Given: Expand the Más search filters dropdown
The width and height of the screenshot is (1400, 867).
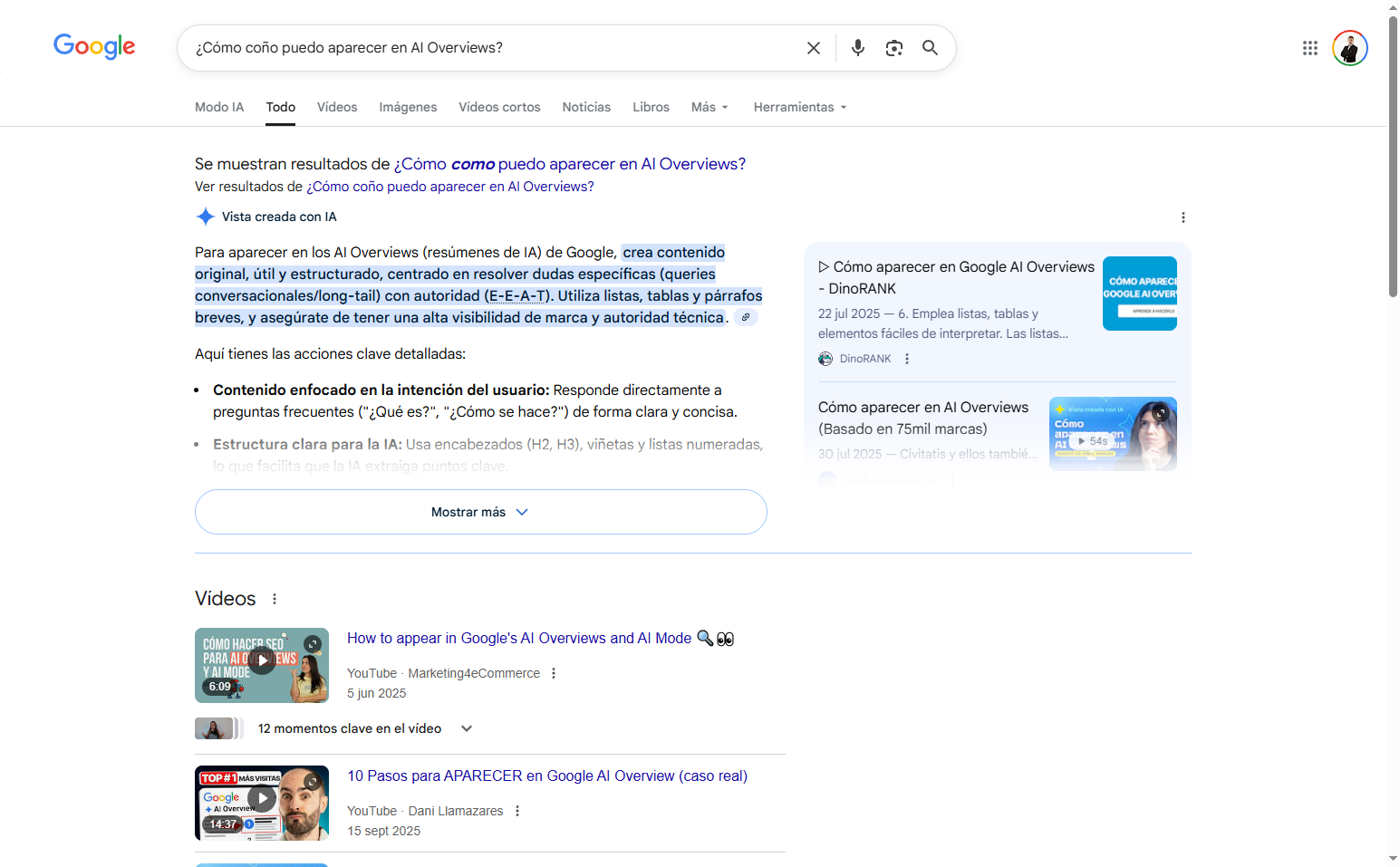Looking at the screenshot, I should 709,107.
